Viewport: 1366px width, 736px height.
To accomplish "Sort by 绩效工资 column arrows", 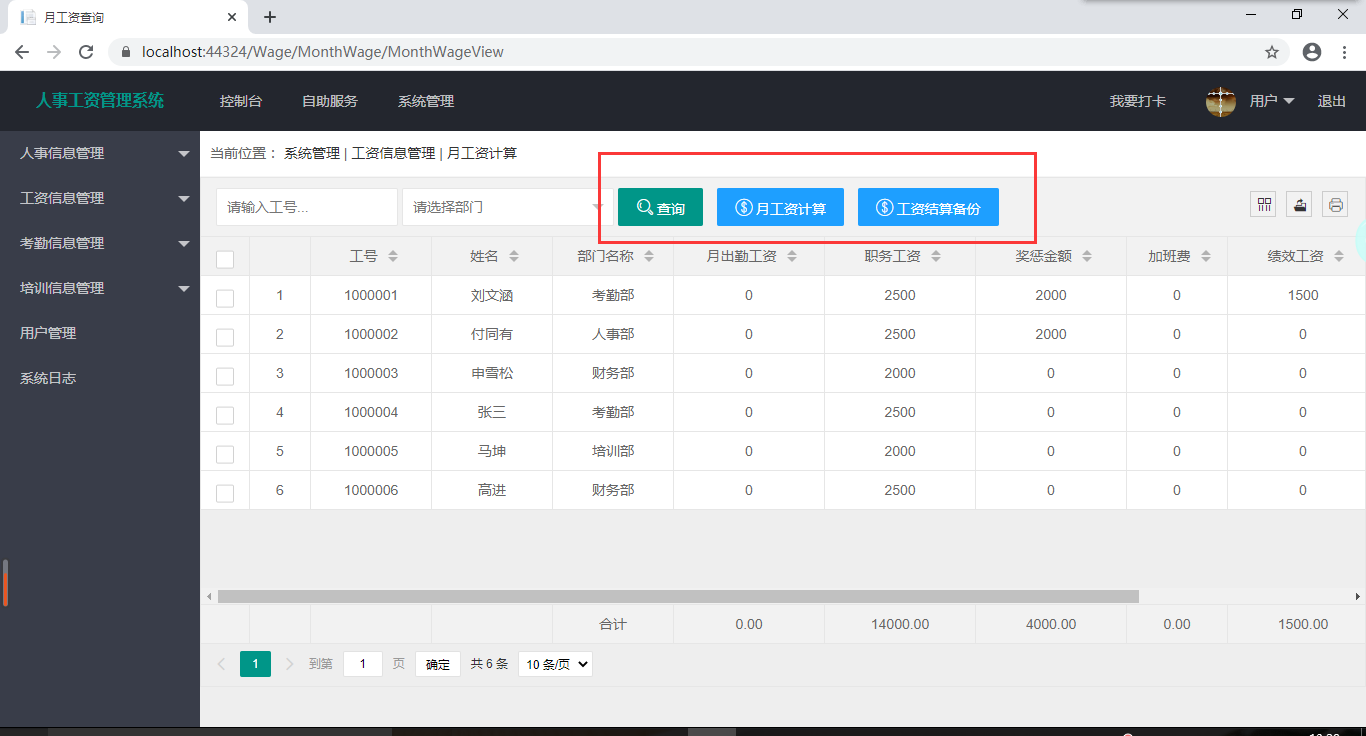I will click(1339, 256).
